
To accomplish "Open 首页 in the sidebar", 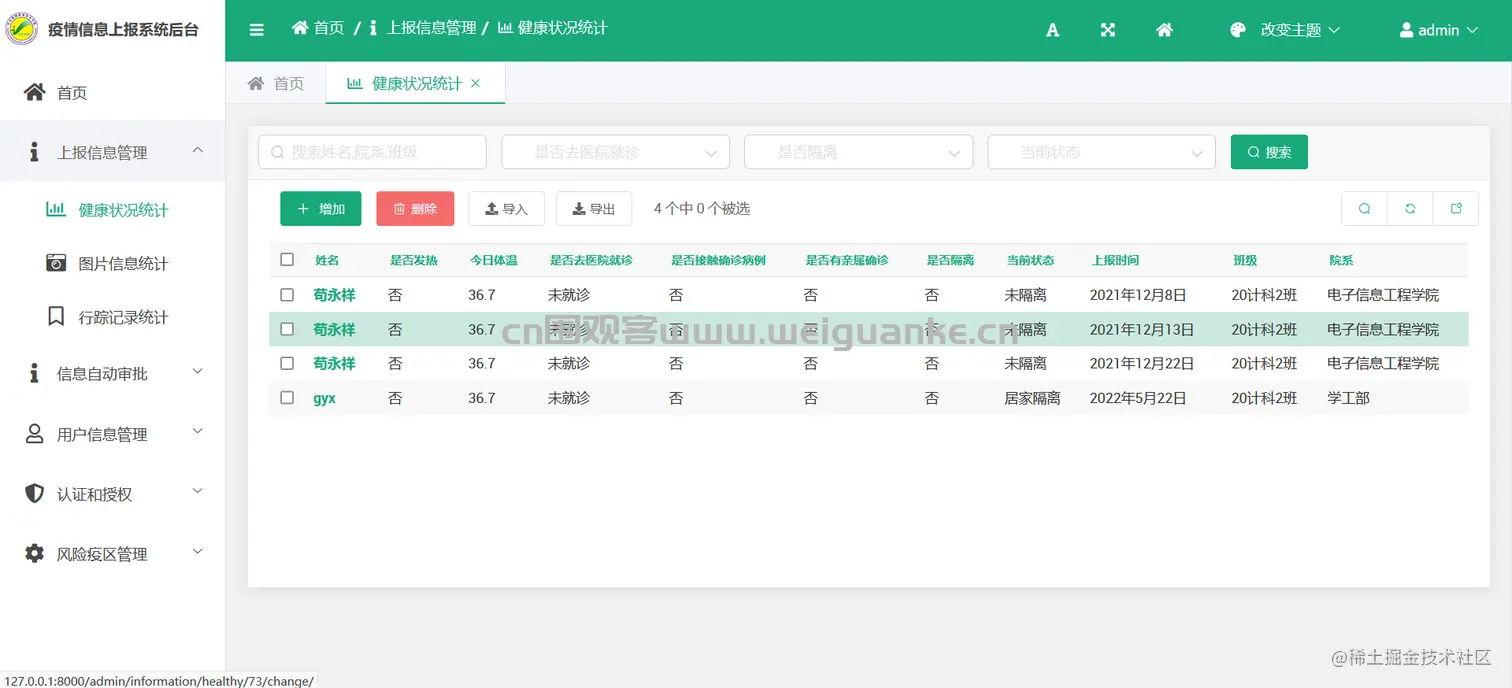I will tap(112, 92).
